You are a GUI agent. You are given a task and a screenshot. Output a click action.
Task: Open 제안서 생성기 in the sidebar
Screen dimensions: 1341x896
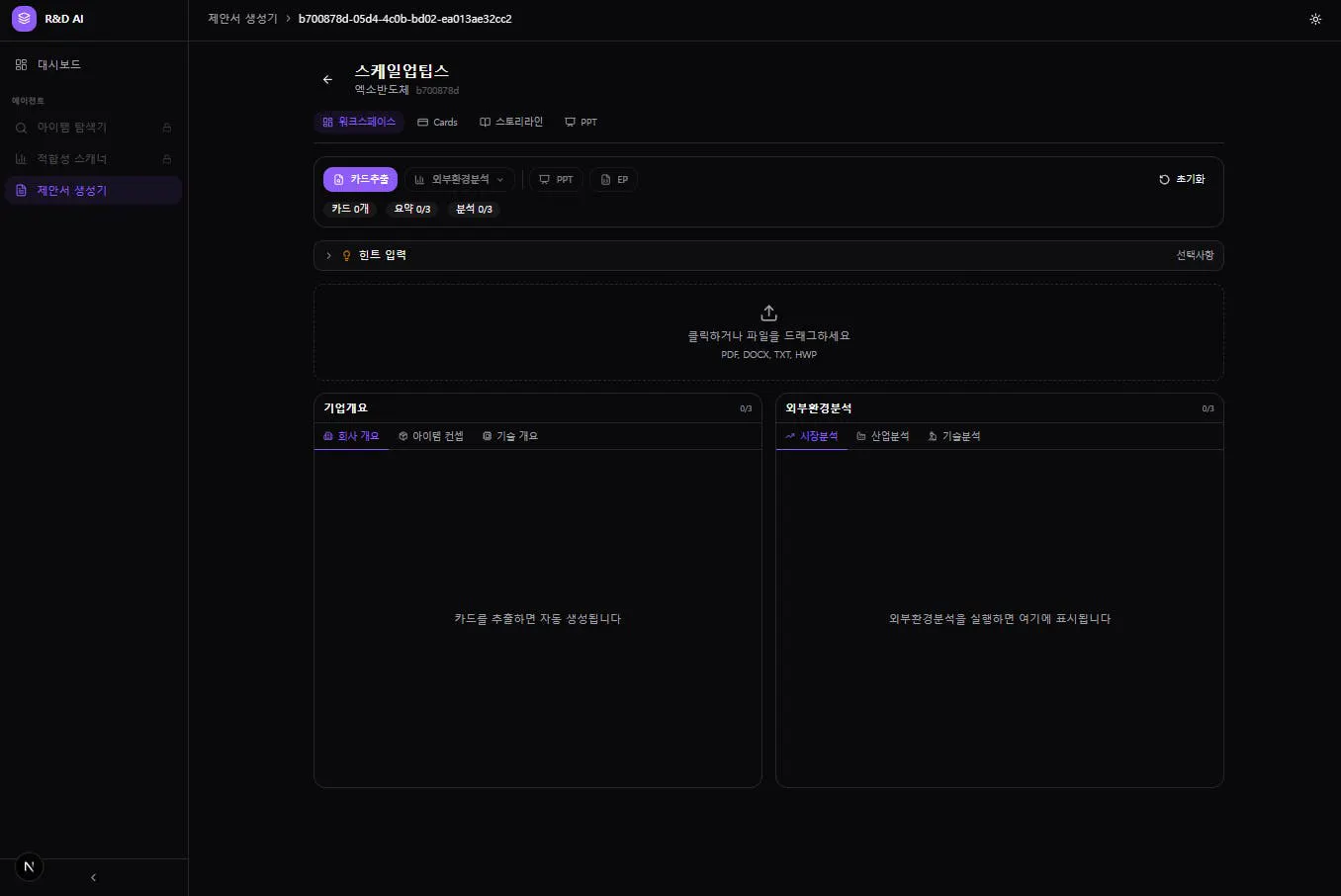coord(94,191)
